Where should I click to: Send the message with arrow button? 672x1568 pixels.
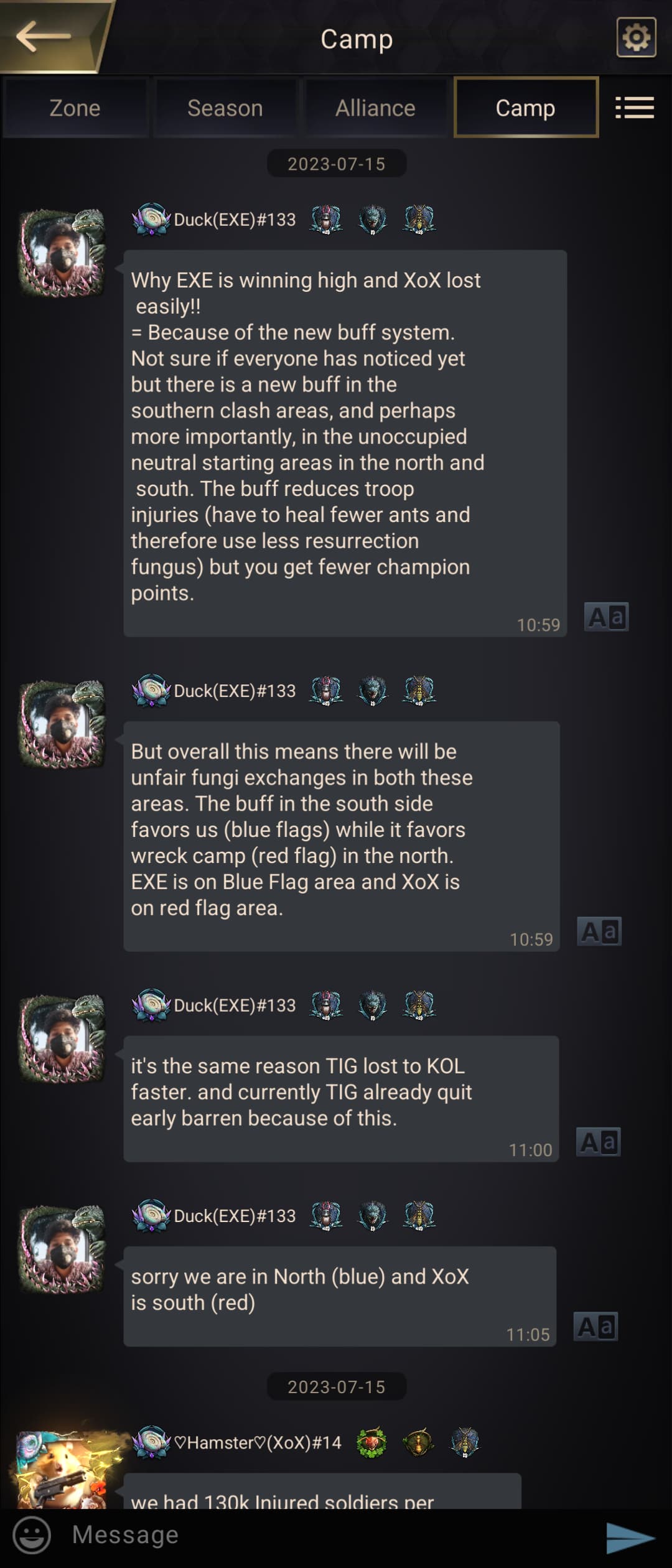coord(630,1537)
